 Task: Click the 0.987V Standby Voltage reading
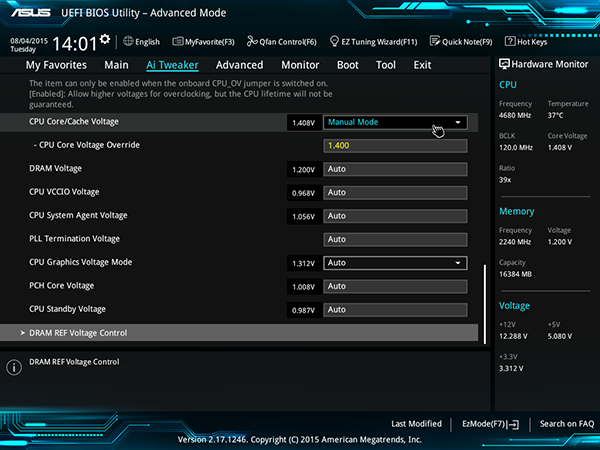pos(304,310)
